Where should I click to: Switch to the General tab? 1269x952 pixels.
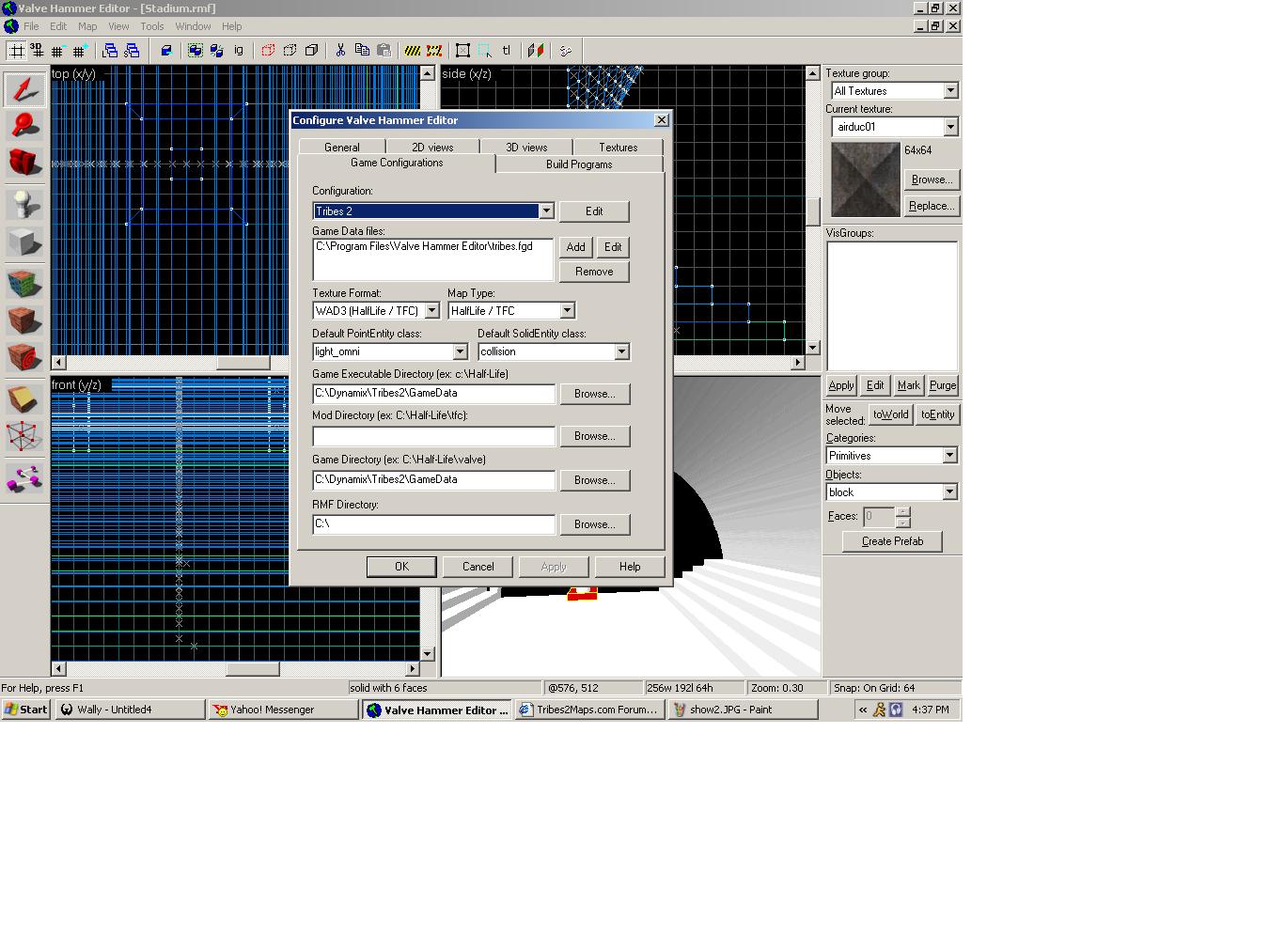tap(342, 148)
